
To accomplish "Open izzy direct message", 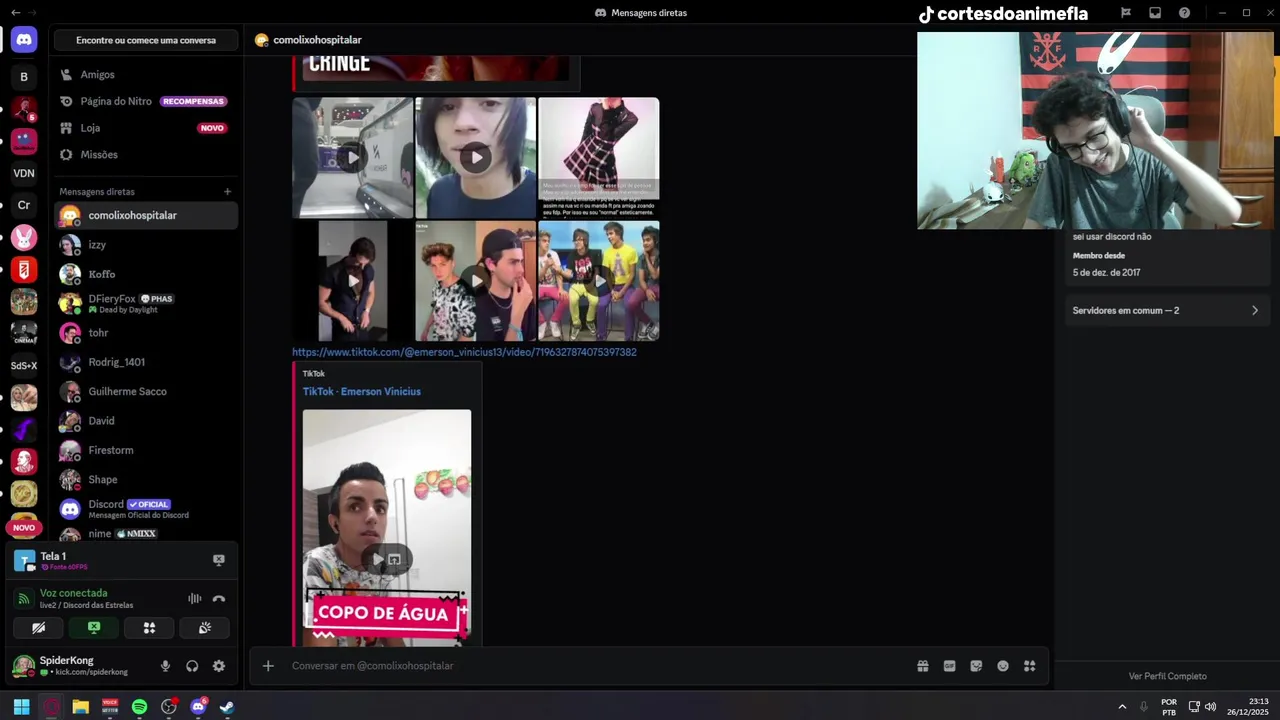I will click(147, 245).
